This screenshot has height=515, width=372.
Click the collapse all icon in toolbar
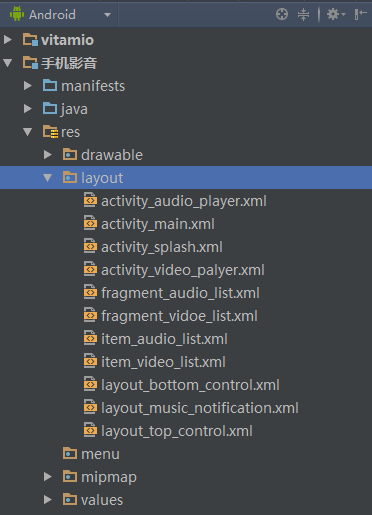[303, 14]
